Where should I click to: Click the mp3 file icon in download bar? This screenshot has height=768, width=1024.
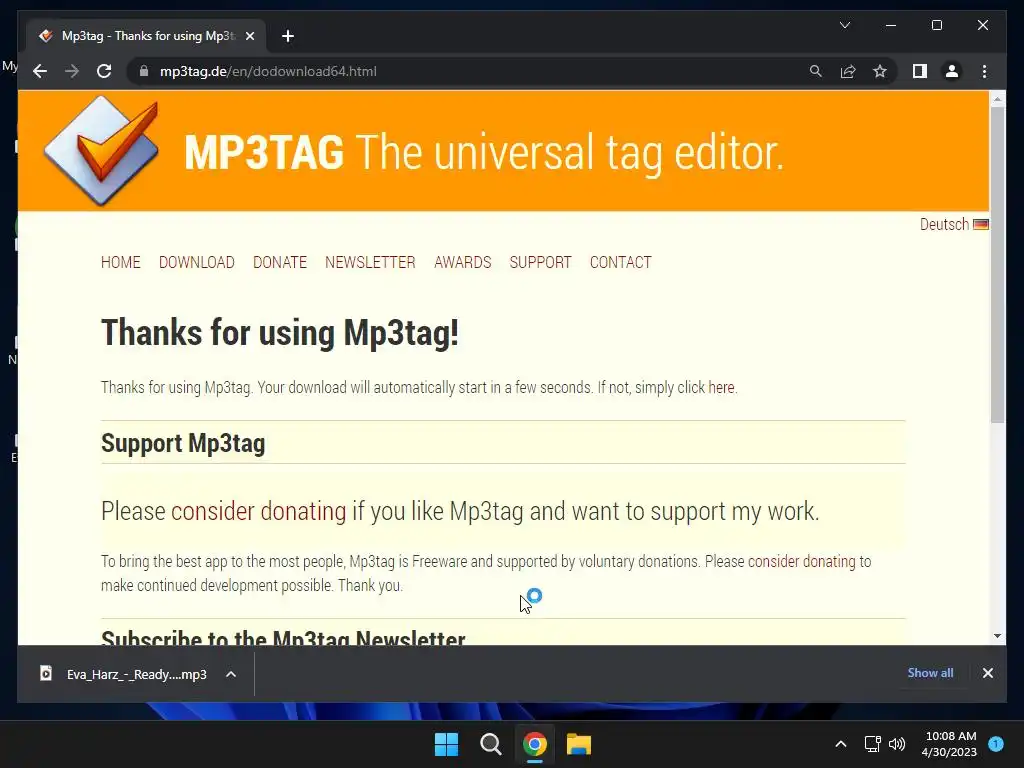46,673
